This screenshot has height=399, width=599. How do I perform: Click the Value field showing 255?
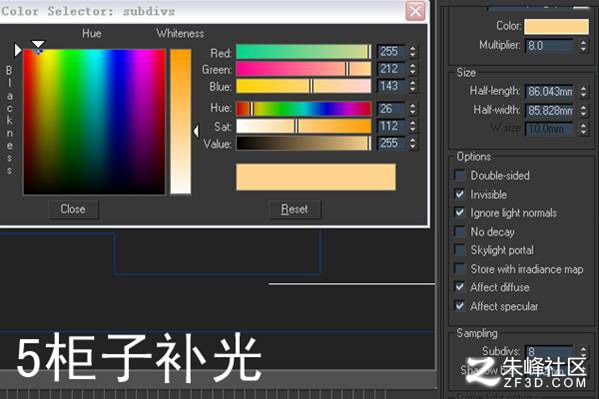391,143
